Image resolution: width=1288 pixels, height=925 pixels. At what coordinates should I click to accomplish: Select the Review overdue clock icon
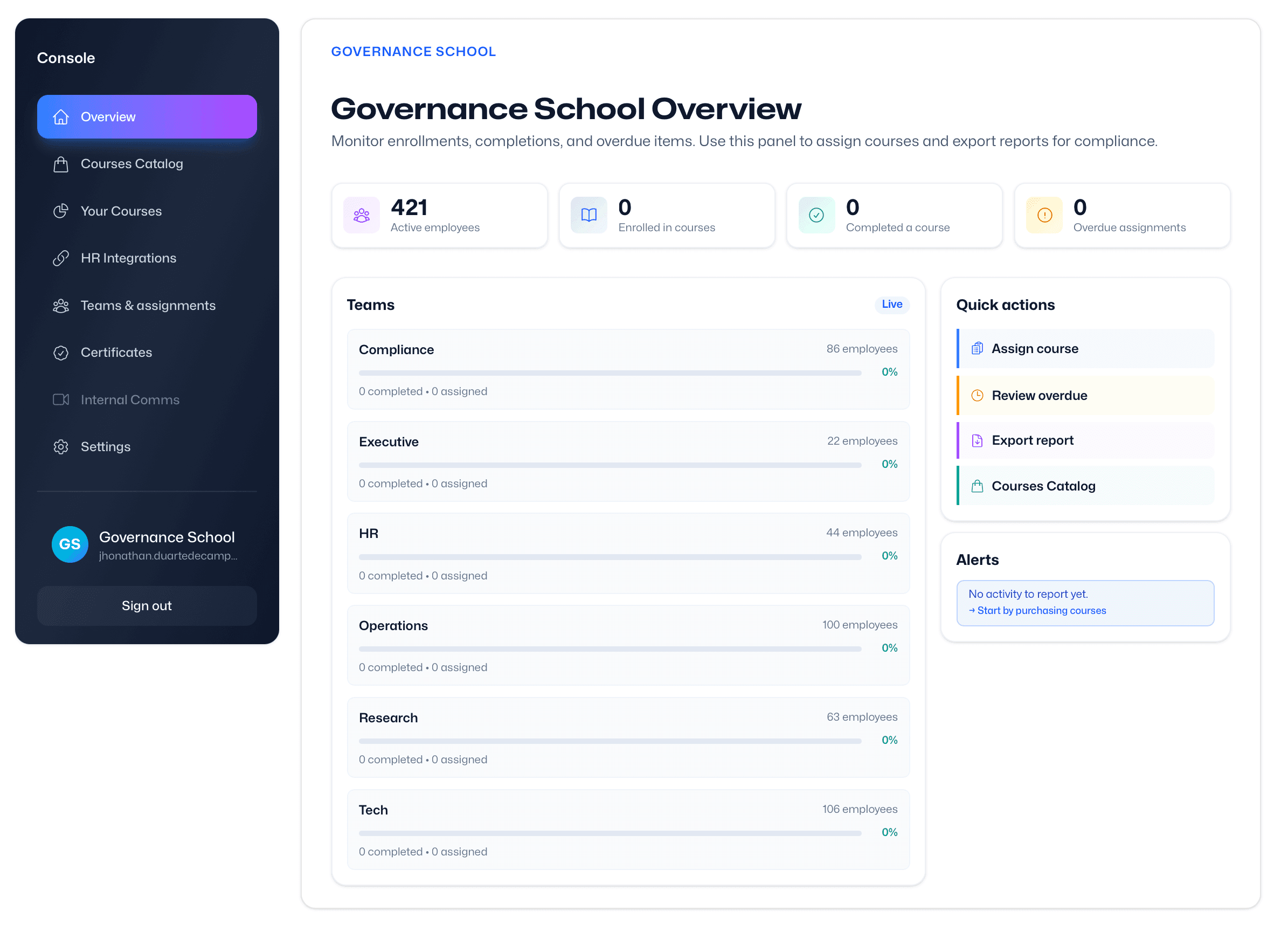[x=978, y=395]
